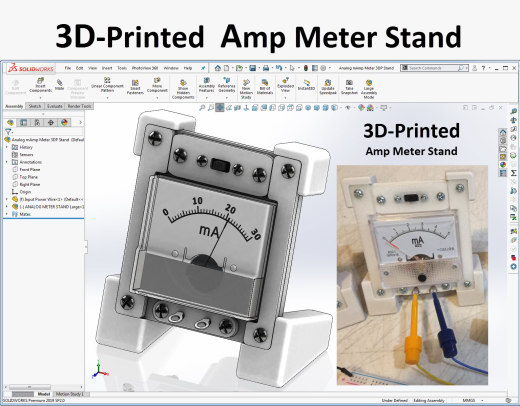The height and width of the screenshot is (406, 520).
Task: Click the feature tree filter box
Action: 48,132
